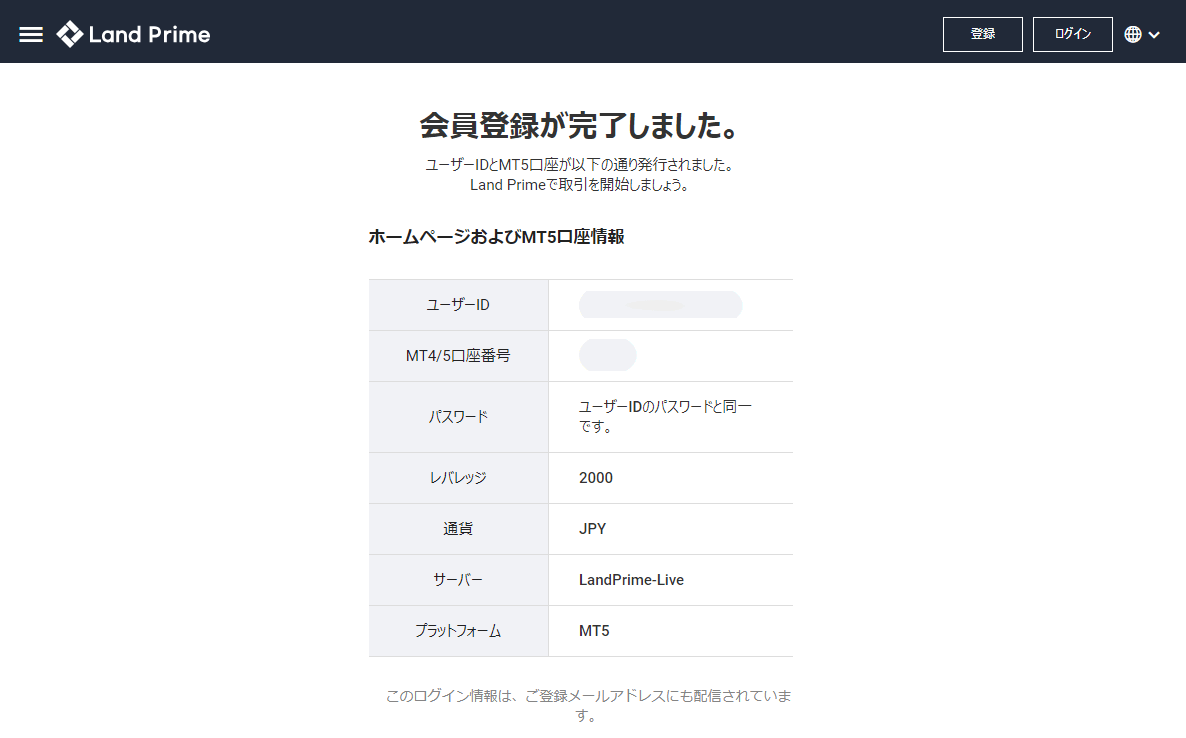
Task: Click the platform value MT5
Action: coord(594,631)
